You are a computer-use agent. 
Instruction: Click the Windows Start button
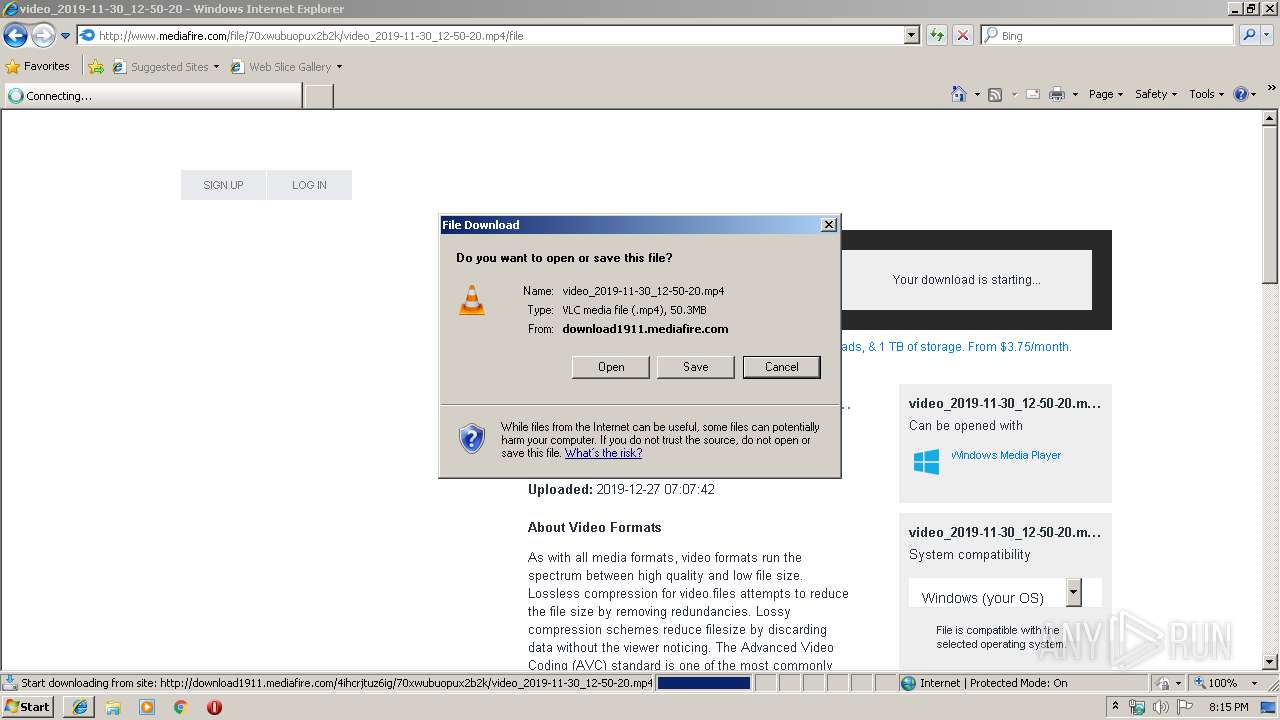click(x=27, y=706)
